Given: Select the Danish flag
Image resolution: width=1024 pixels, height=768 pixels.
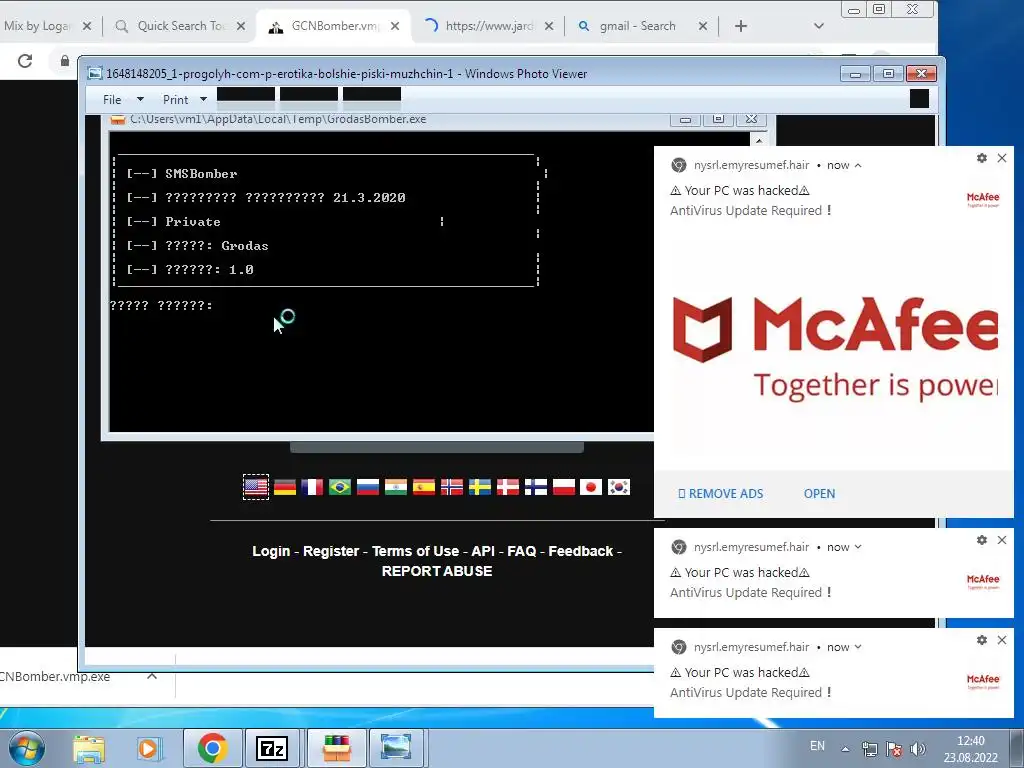Looking at the screenshot, I should (508, 487).
